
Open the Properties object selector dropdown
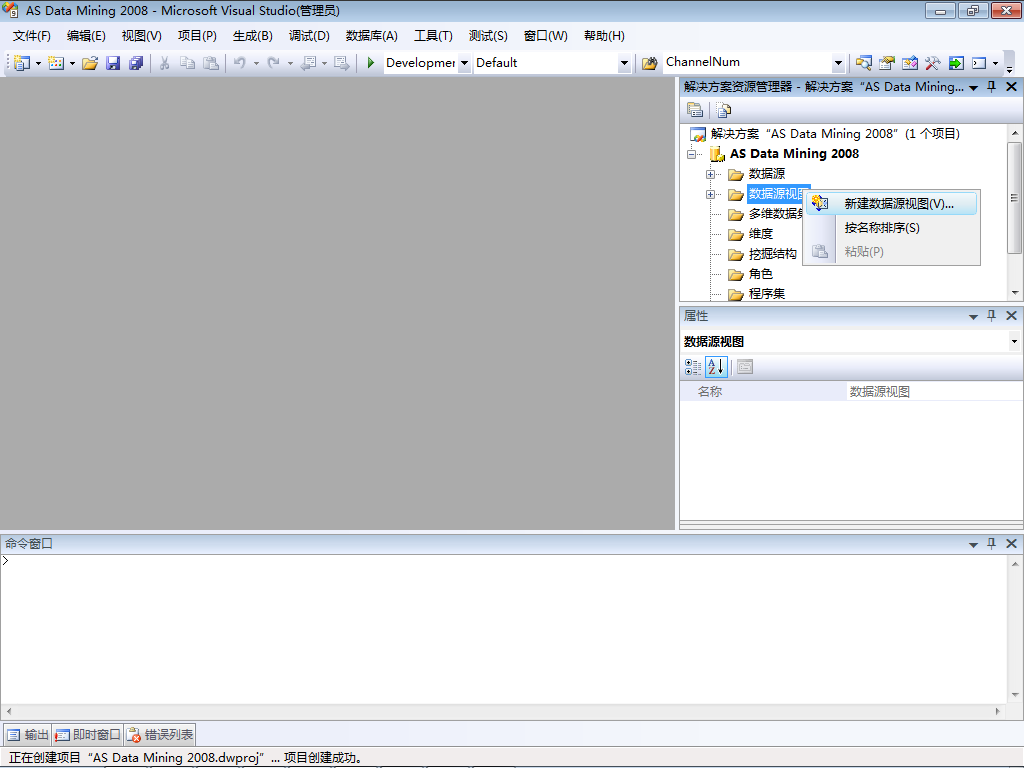[x=1014, y=341]
